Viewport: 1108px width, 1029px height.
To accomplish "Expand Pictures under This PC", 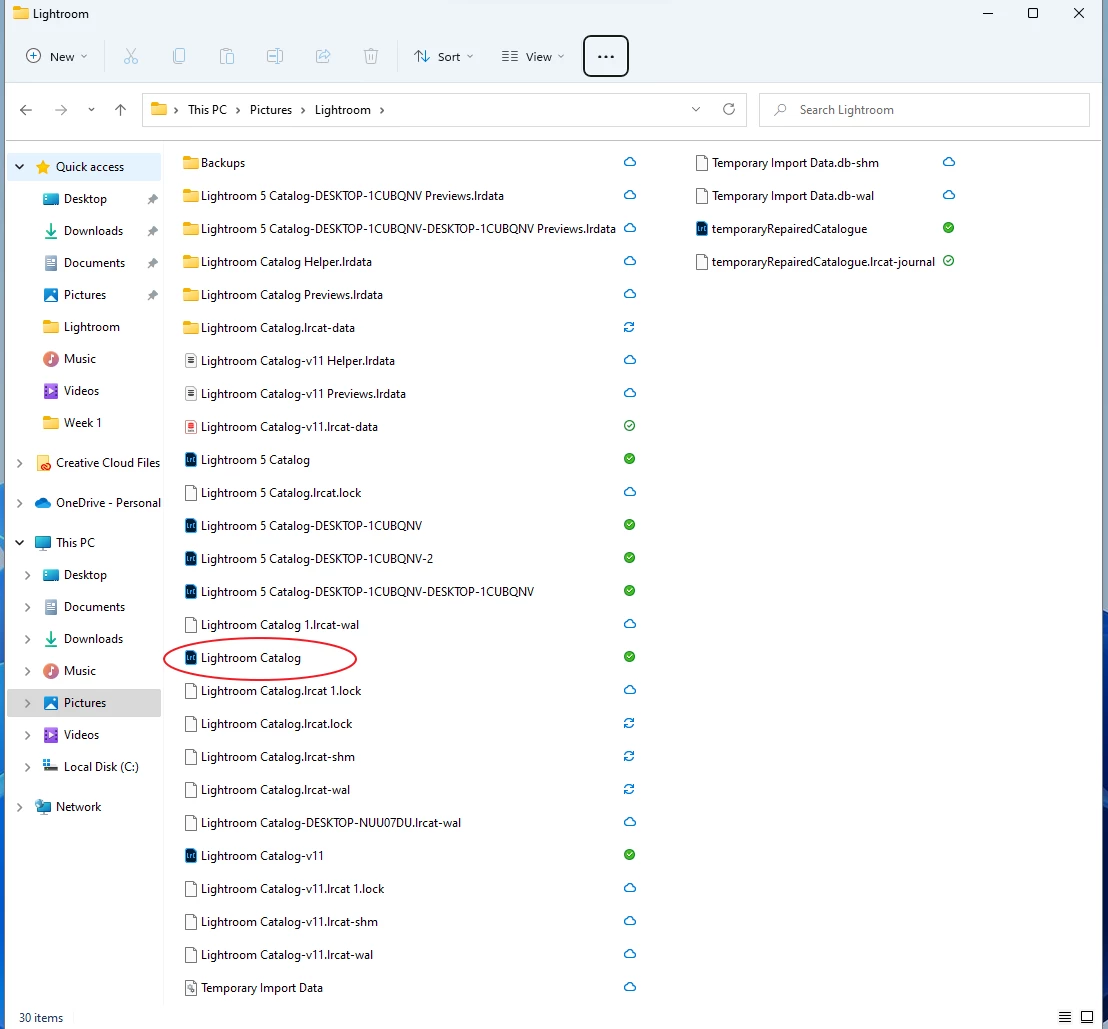I will (x=28, y=703).
